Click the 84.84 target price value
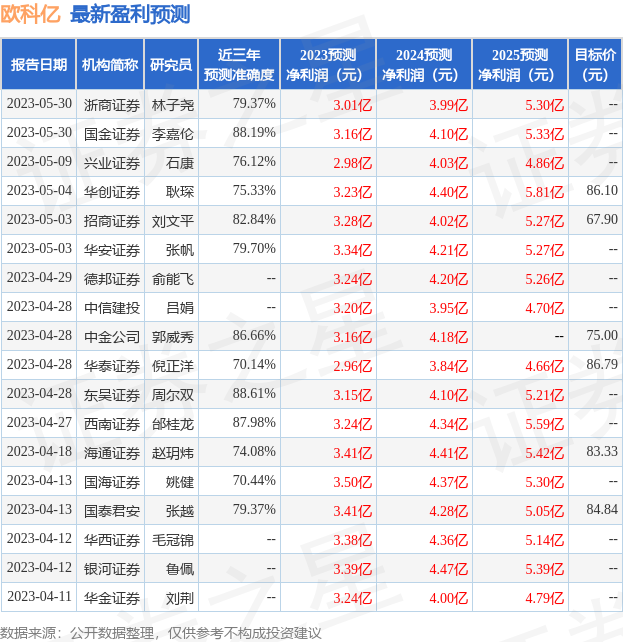Image resolution: width=623 pixels, height=642 pixels. 602,509
